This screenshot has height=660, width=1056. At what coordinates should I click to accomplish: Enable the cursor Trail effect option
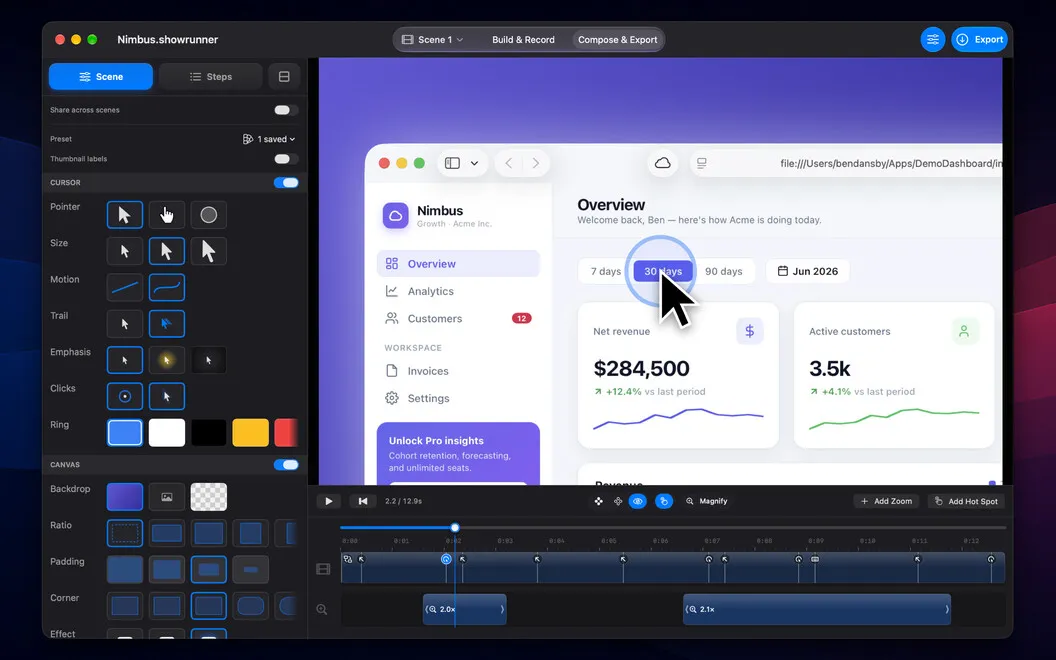(166, 324)
